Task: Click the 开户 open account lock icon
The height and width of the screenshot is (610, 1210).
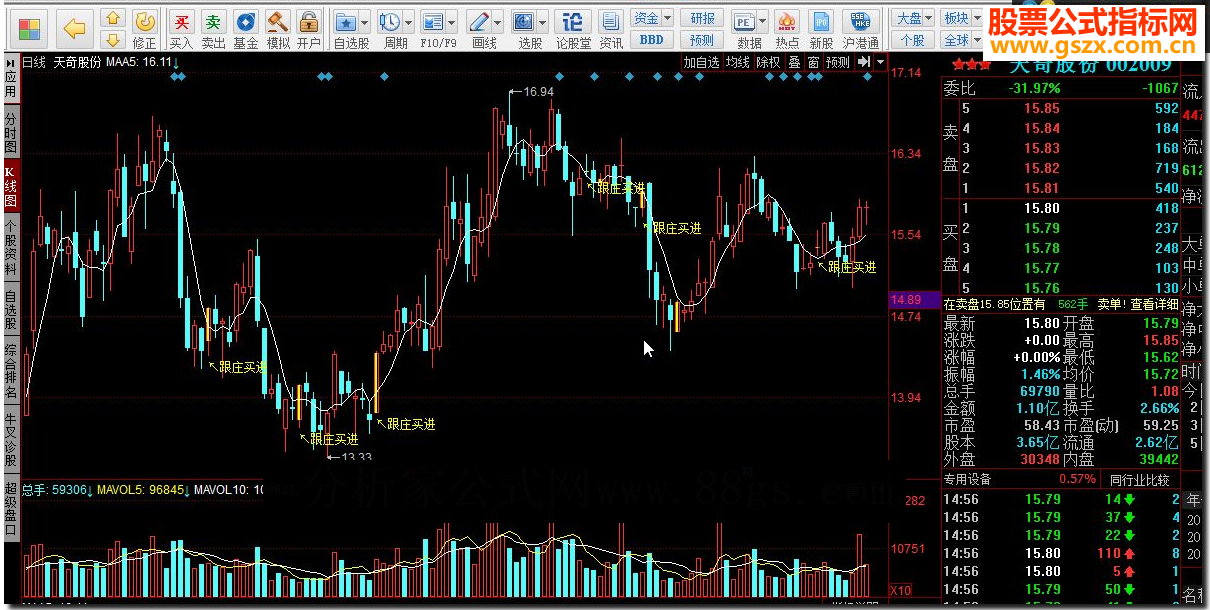Action: 309,28
